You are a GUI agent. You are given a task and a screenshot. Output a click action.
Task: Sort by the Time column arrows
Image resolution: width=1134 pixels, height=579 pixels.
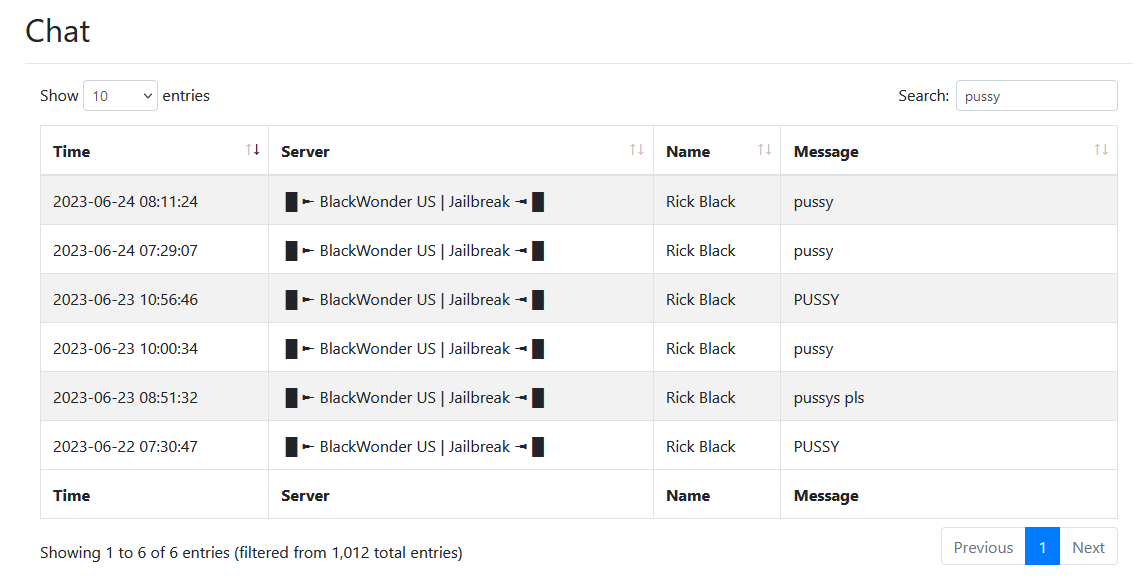(252, 150)
